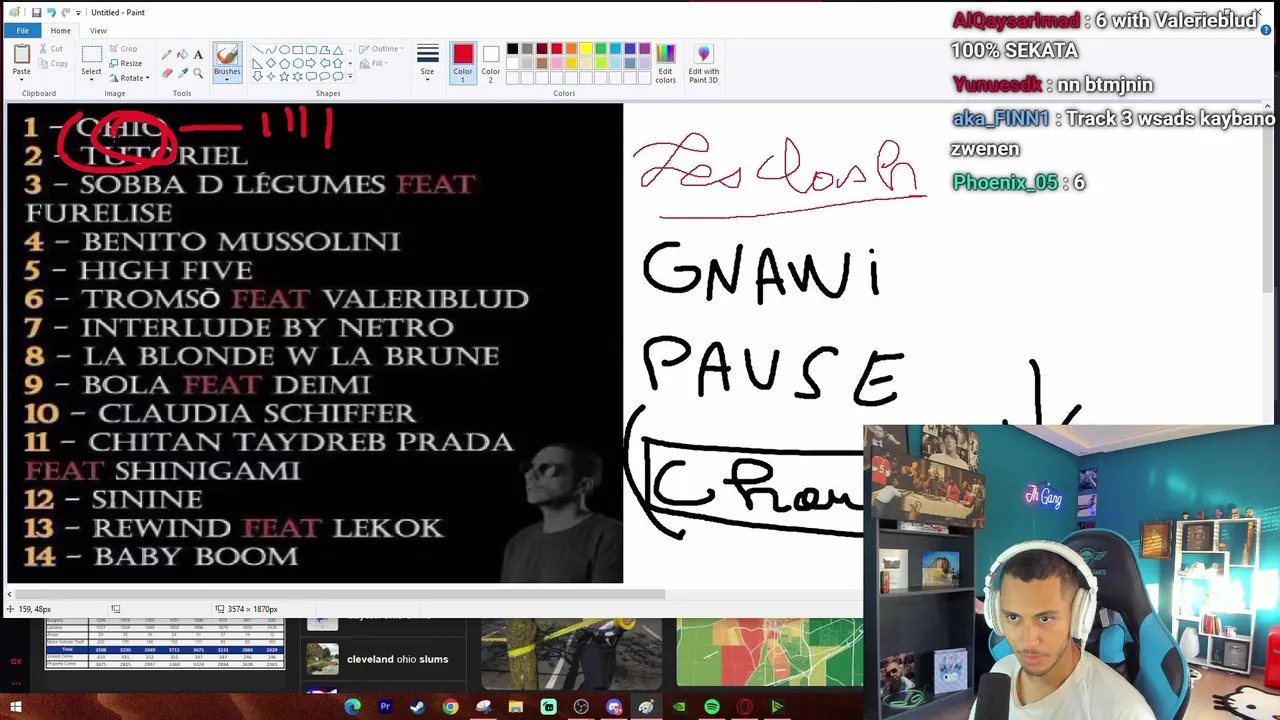Choose the Diamond shape
The width and height of the screenshot is (1280, 720).
(271, 63)
